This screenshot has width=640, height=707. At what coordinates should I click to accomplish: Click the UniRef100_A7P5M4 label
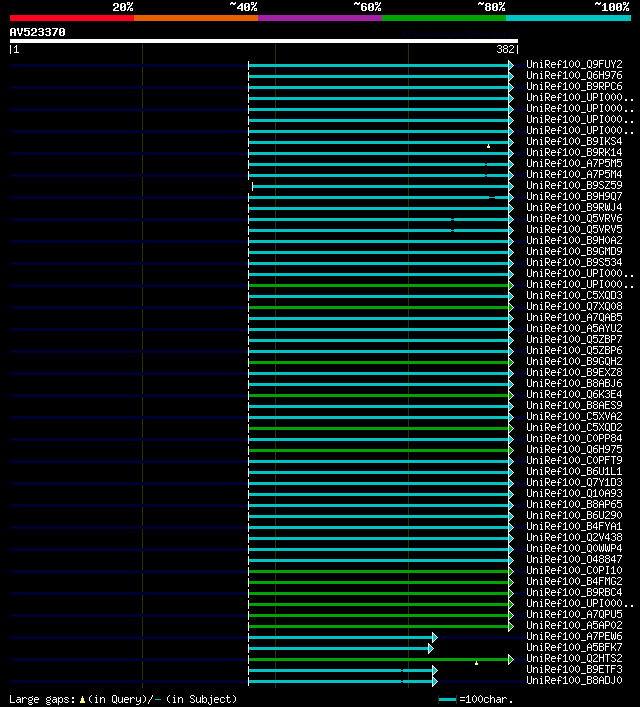[x=574, y=174]
